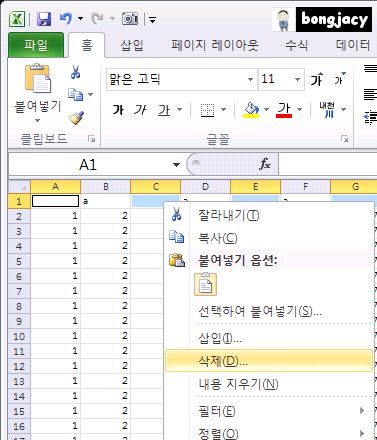The width and height of the screenshot is (377, 440).
Task: Click the decrease indent icon
Action: 370,118
